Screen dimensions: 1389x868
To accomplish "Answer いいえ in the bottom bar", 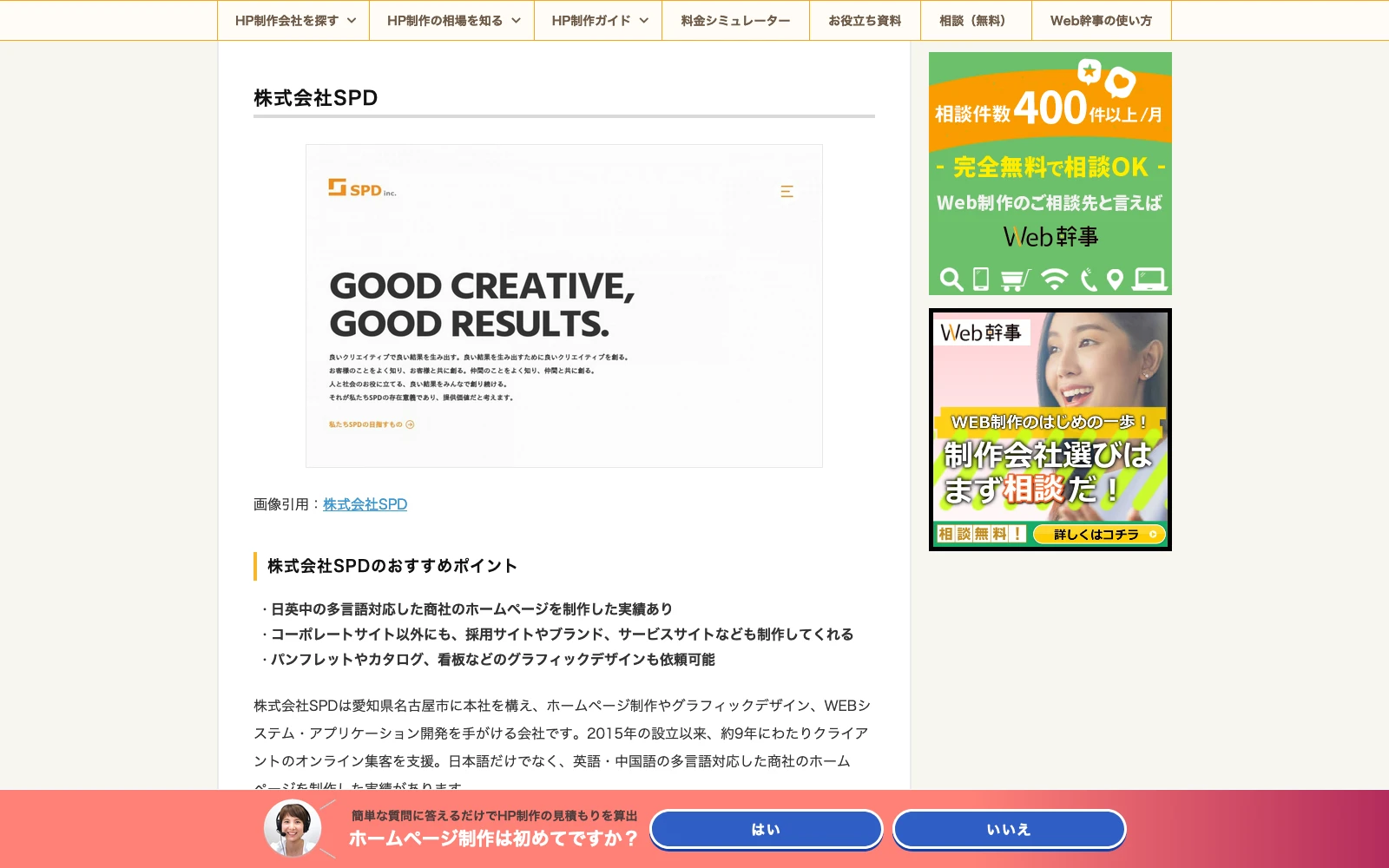I will click(x=1009, y=830).
